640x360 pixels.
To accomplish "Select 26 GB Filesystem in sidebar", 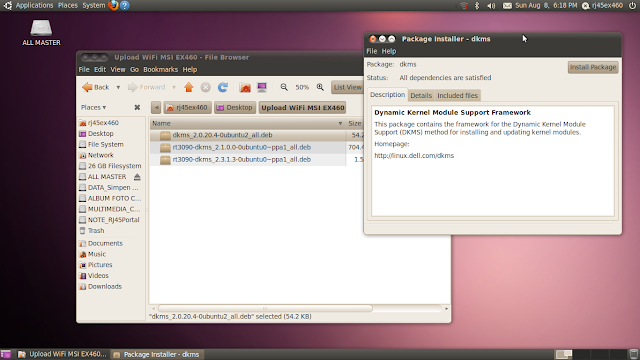I will tap(114, 166).
